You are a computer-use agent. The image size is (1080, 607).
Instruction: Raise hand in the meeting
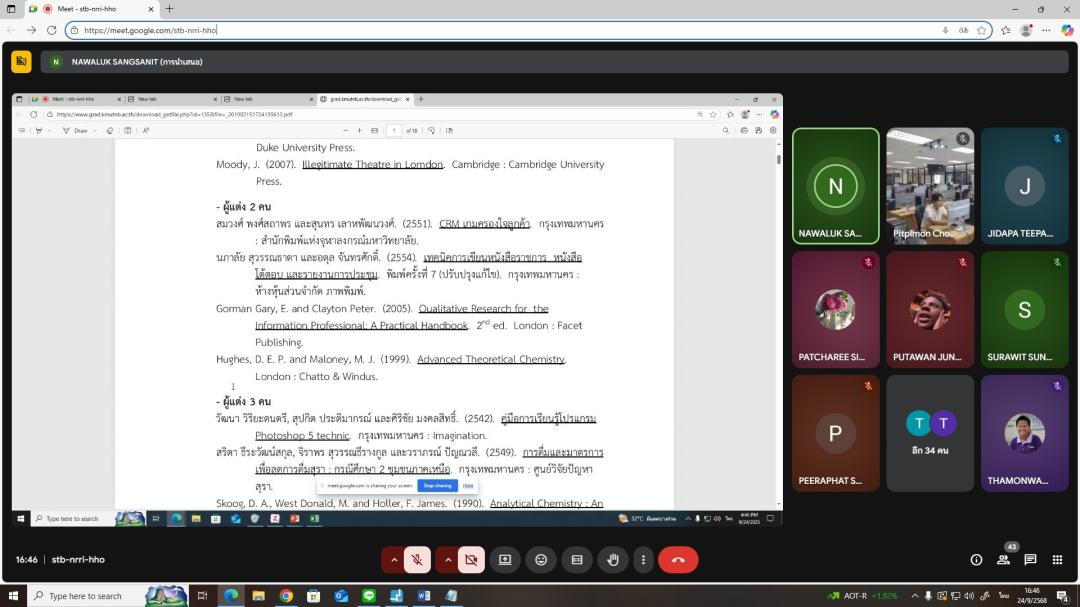[x=613, y=560]
